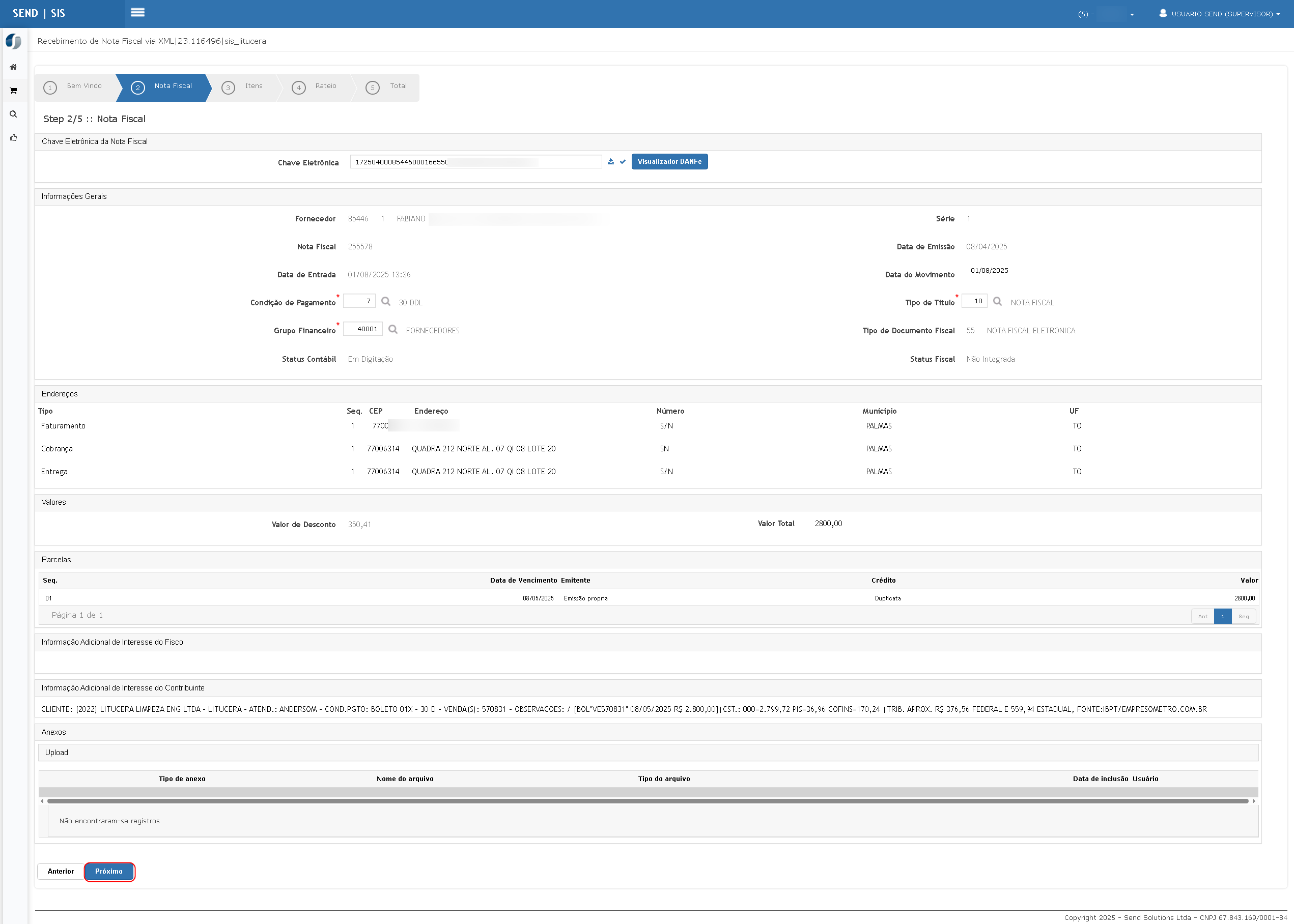The height and width of the screenshot is (924, 1294).
Task: Click the Anexos section header
Action: (x=648, y=732)
